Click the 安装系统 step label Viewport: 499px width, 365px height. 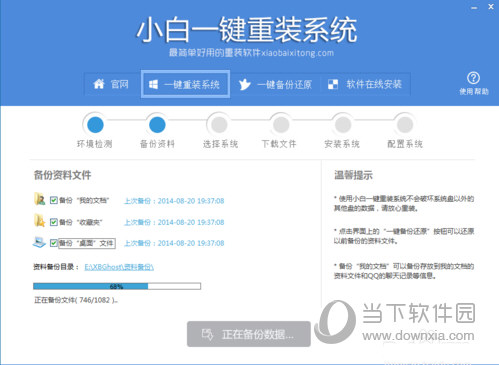coord(342,144)
